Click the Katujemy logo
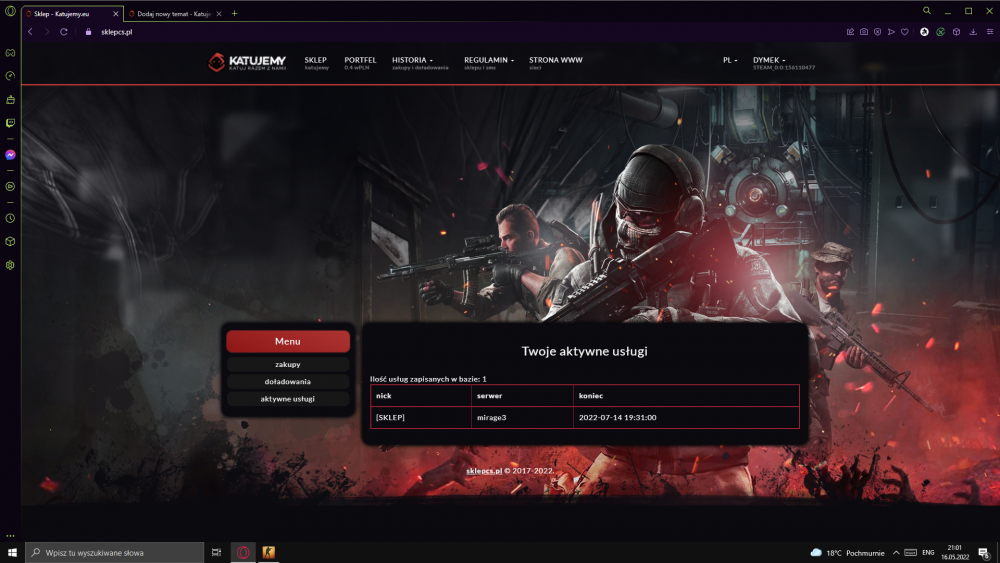Viewport: 1000px width, 563px height. pyautogui.click(x=247, y=62)
